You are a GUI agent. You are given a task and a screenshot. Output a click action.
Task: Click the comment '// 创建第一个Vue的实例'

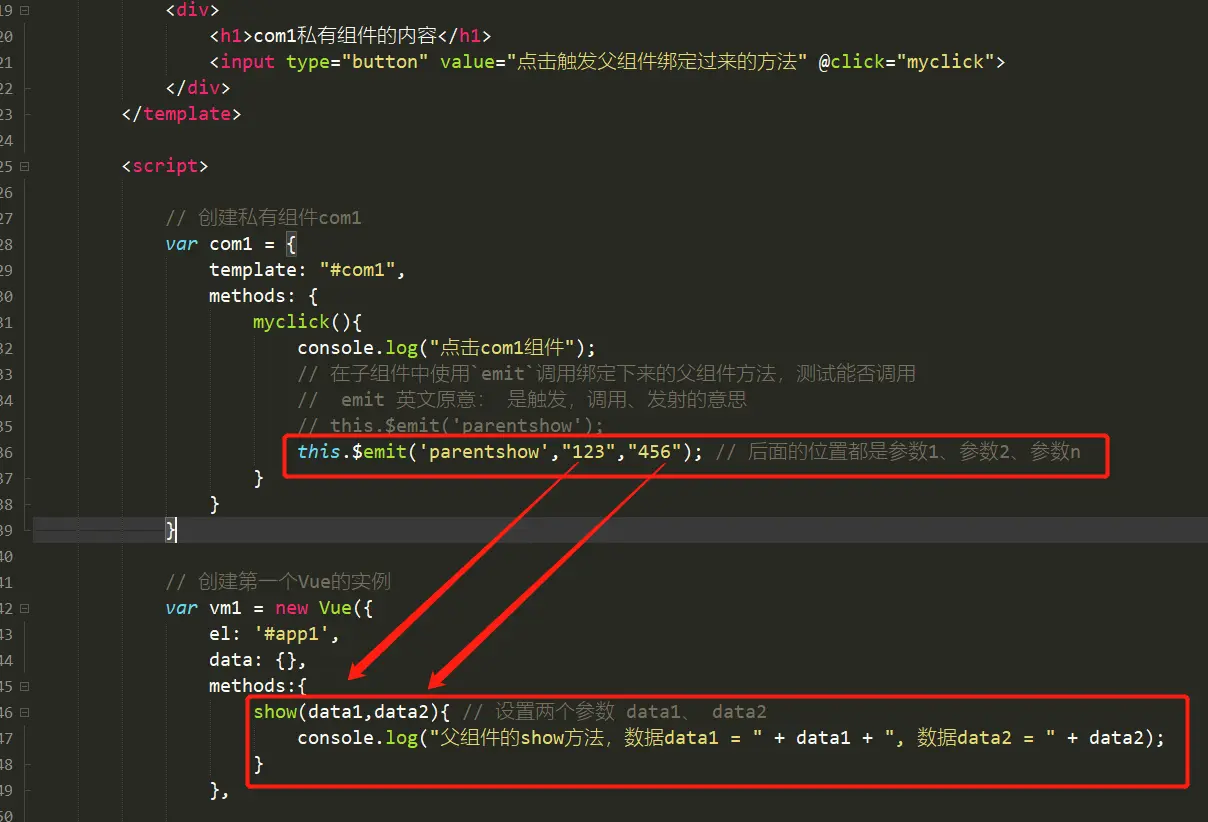[278, 582]
